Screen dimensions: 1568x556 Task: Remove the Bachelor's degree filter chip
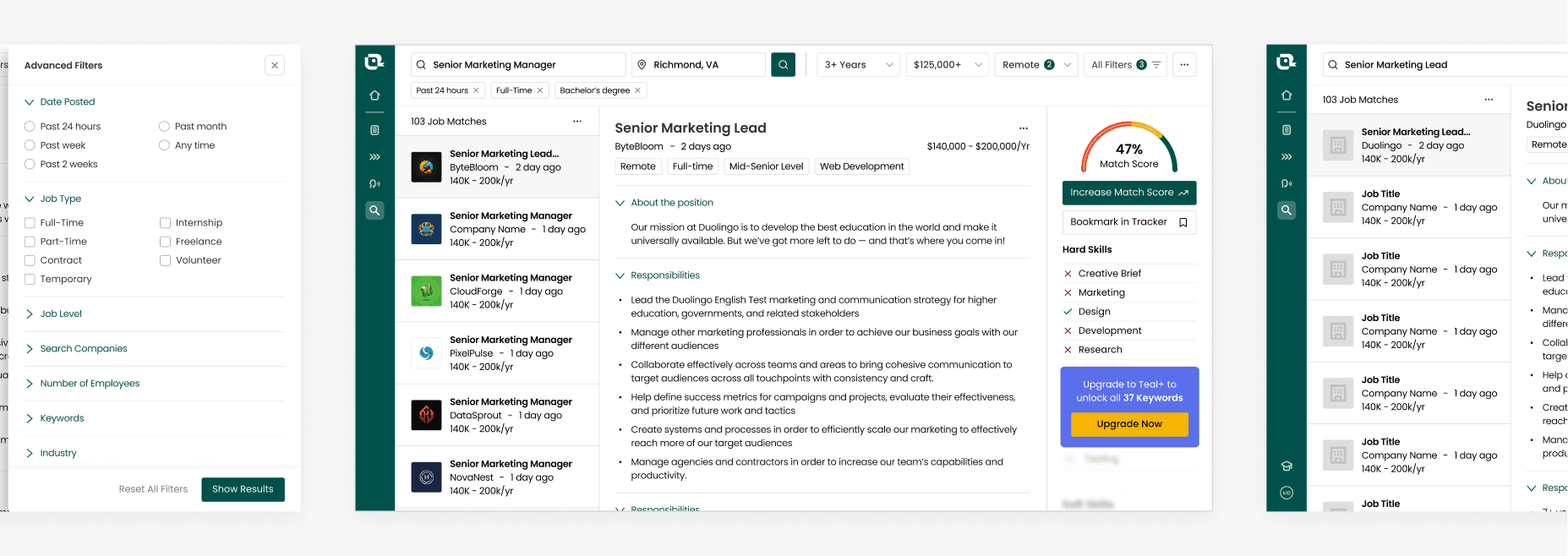tap(637, 90)
